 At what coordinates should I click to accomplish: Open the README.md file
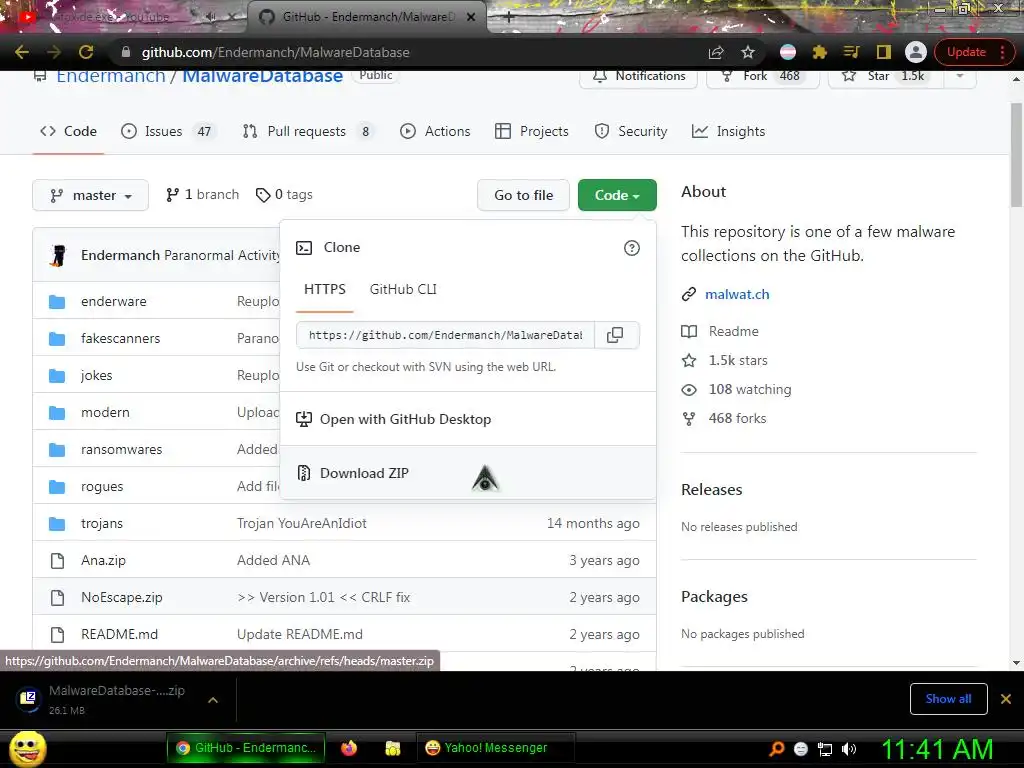click(x=120, y=634)
